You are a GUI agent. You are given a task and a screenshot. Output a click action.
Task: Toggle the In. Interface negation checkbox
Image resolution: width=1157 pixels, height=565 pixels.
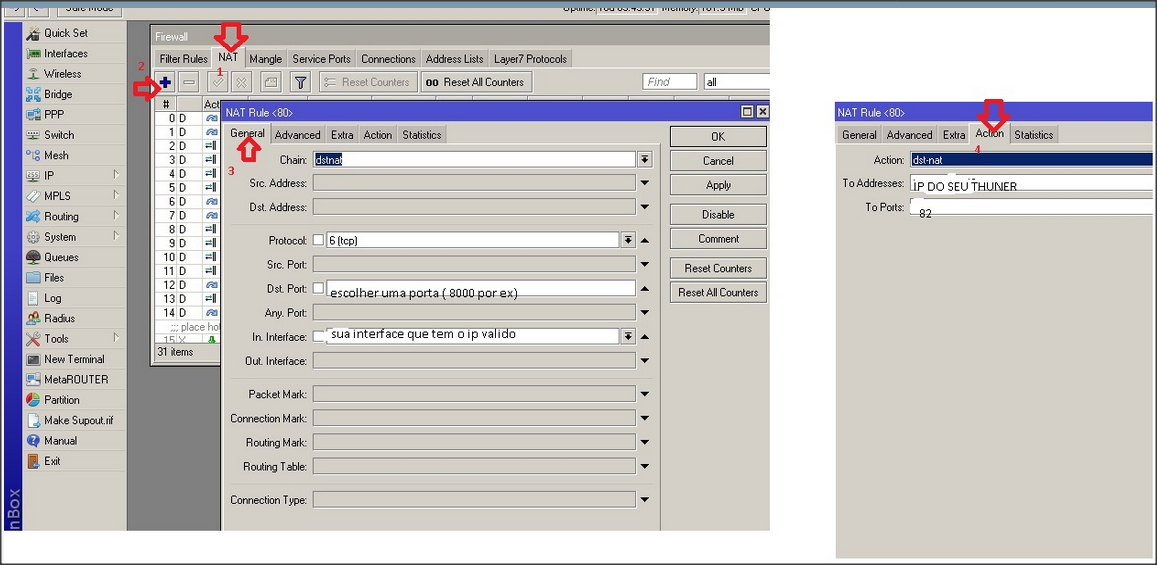[318, 336]
